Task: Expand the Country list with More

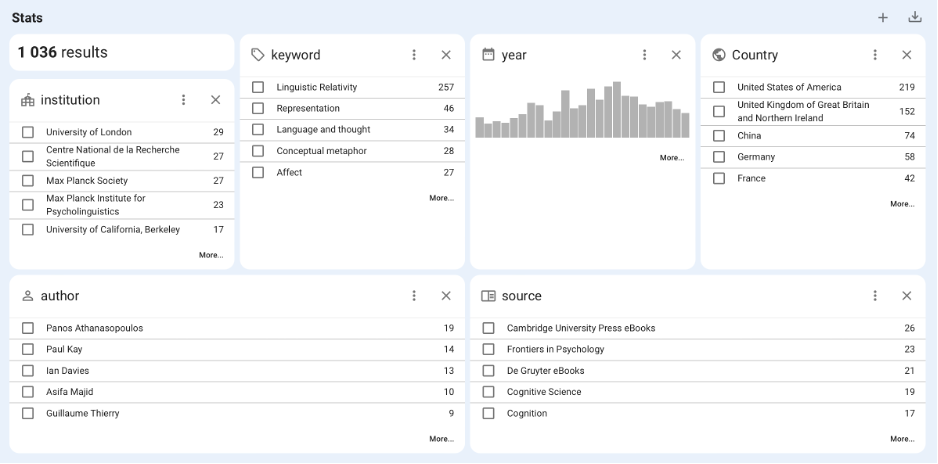Action: [901, 204]
